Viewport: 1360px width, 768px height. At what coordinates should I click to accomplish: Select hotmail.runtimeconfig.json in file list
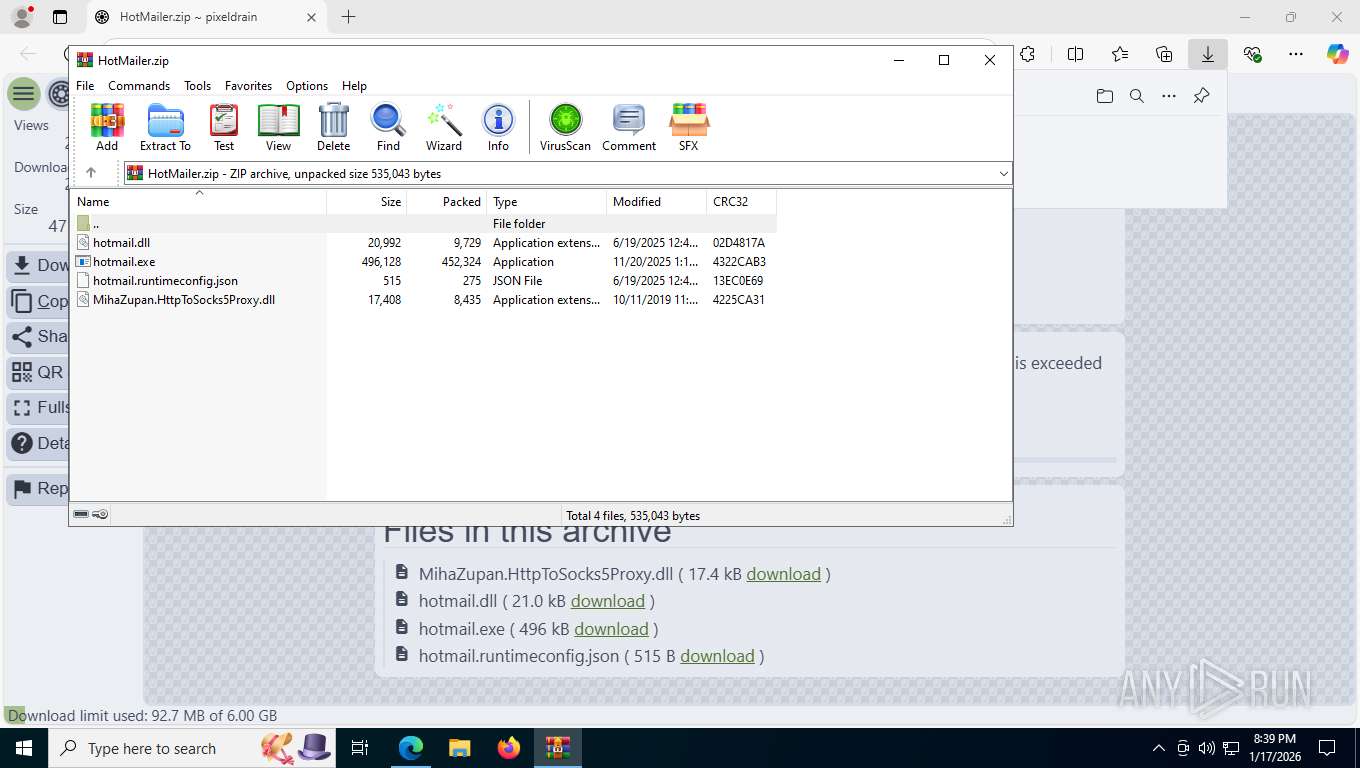tap(423, 281)
